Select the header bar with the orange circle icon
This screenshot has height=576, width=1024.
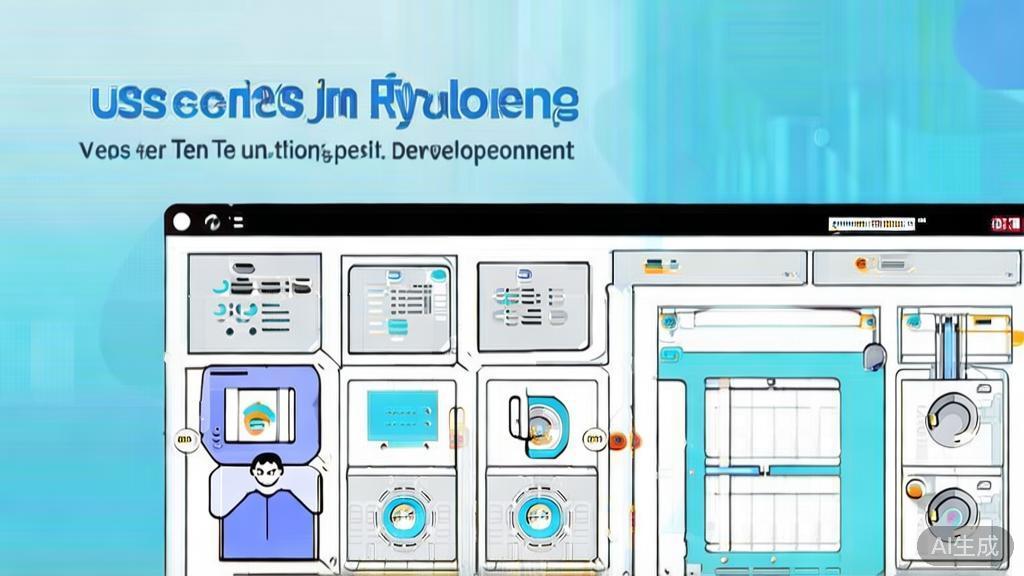pos(916,268)
